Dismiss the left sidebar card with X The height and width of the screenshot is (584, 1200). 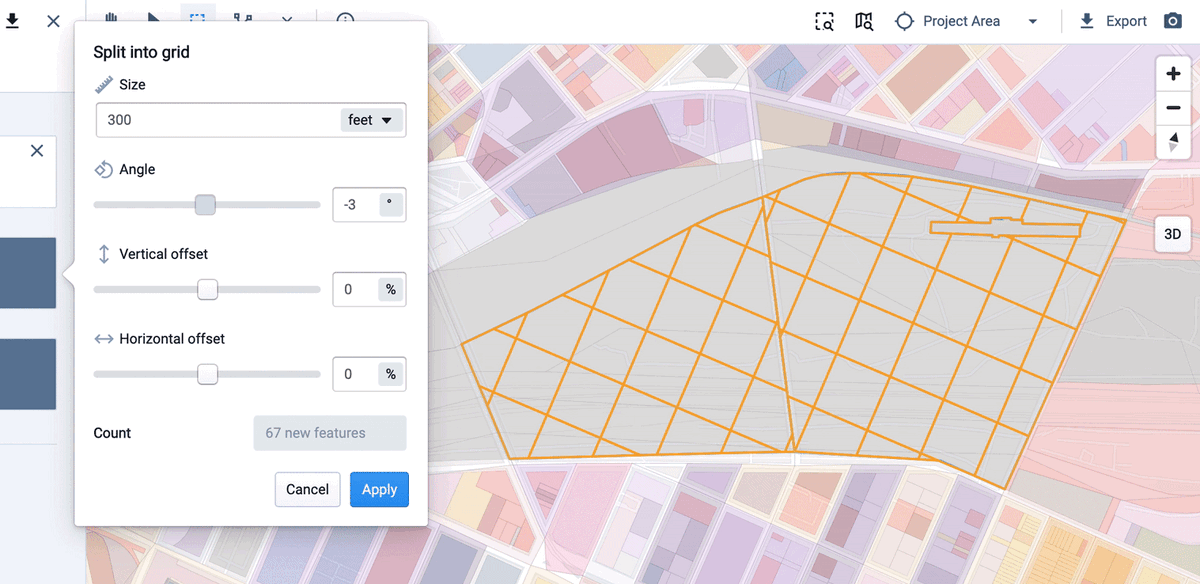point(37,151)
